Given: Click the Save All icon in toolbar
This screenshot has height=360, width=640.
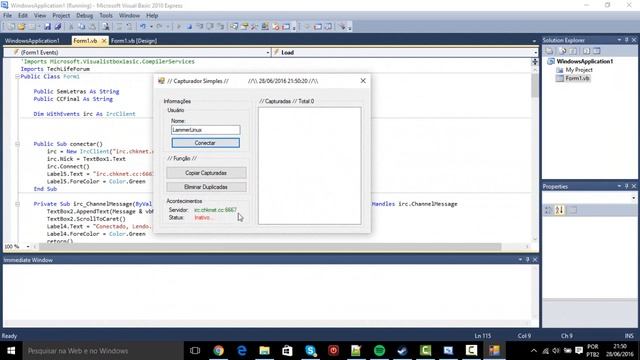Looking at the screenshot, I should tap(58, 27).
